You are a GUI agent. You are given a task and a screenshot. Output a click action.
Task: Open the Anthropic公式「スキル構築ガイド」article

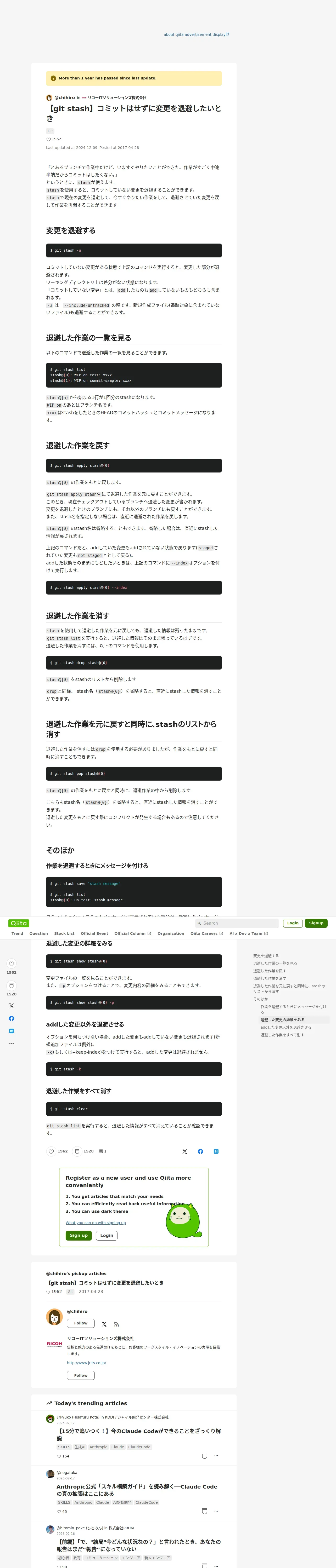pos(137,1490)
